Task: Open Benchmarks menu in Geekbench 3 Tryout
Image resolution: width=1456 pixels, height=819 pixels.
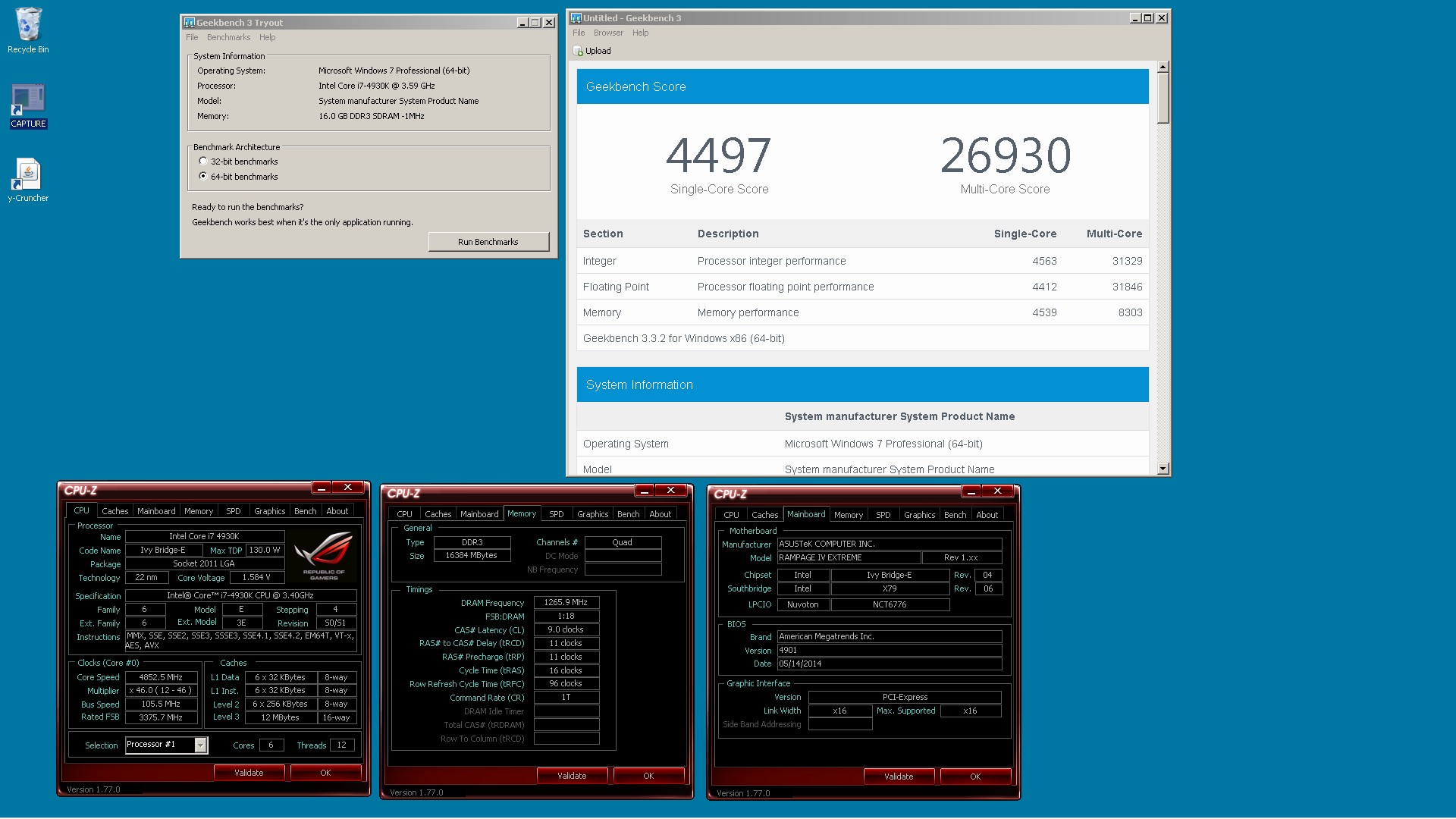Action: 228,37
